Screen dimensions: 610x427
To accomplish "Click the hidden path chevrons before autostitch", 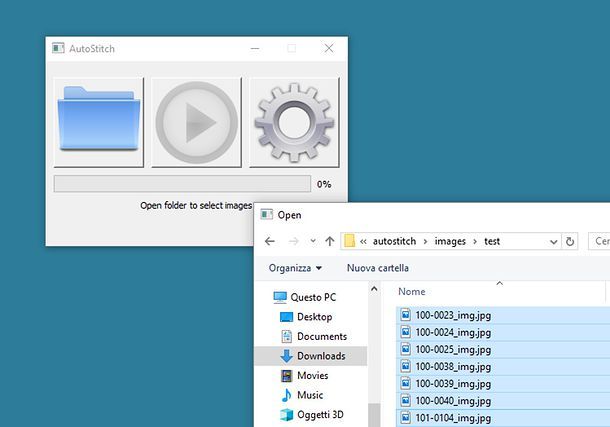I will (x=363, y=242).
